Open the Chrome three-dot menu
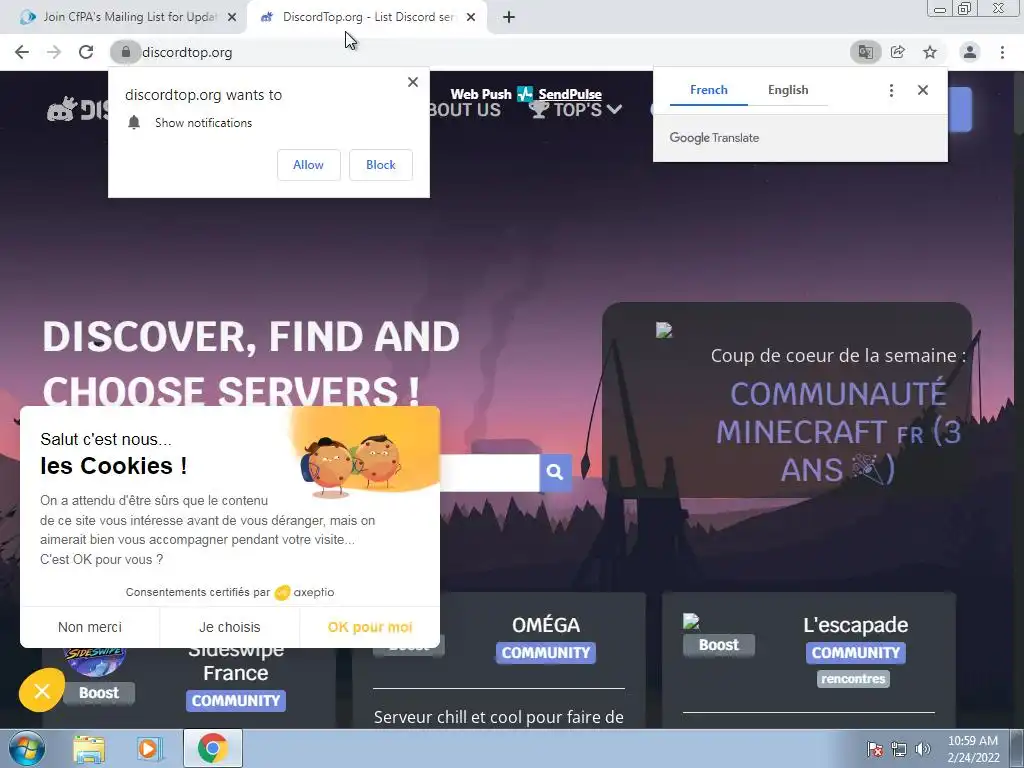Image resolution: width=1024 pixels, height=768 pixels. [x=1002, y=52]
